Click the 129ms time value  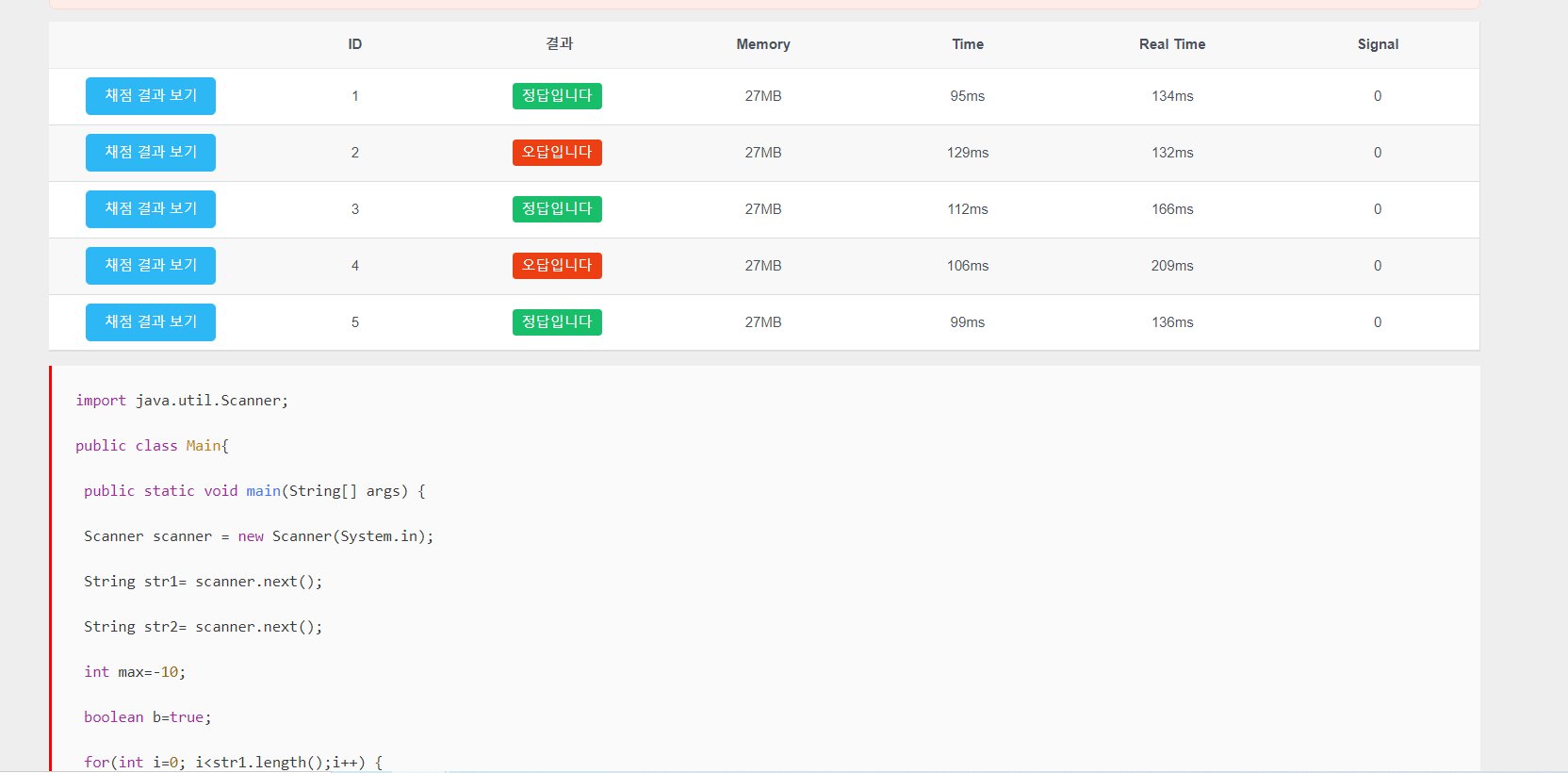968,153
